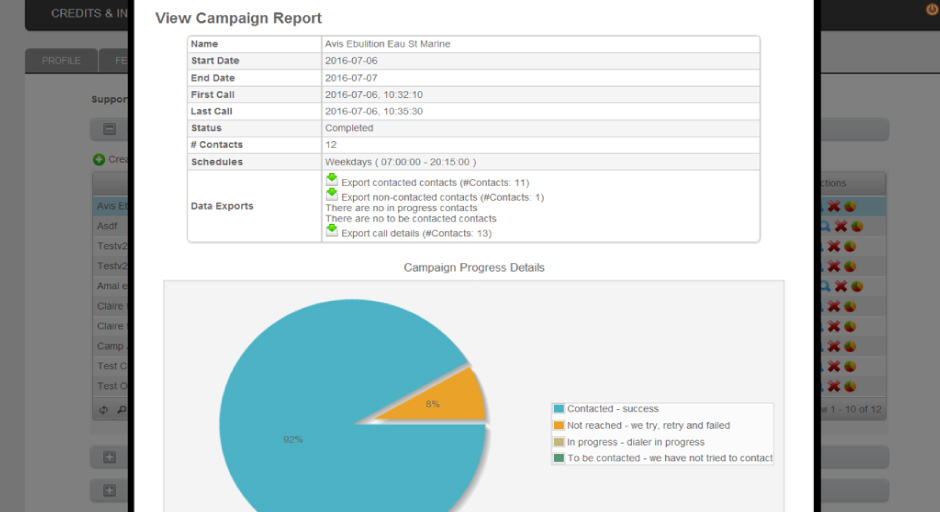940x512 pixels.
Task: Click the tan 'In progress' legend swatch
Action: 559,442
